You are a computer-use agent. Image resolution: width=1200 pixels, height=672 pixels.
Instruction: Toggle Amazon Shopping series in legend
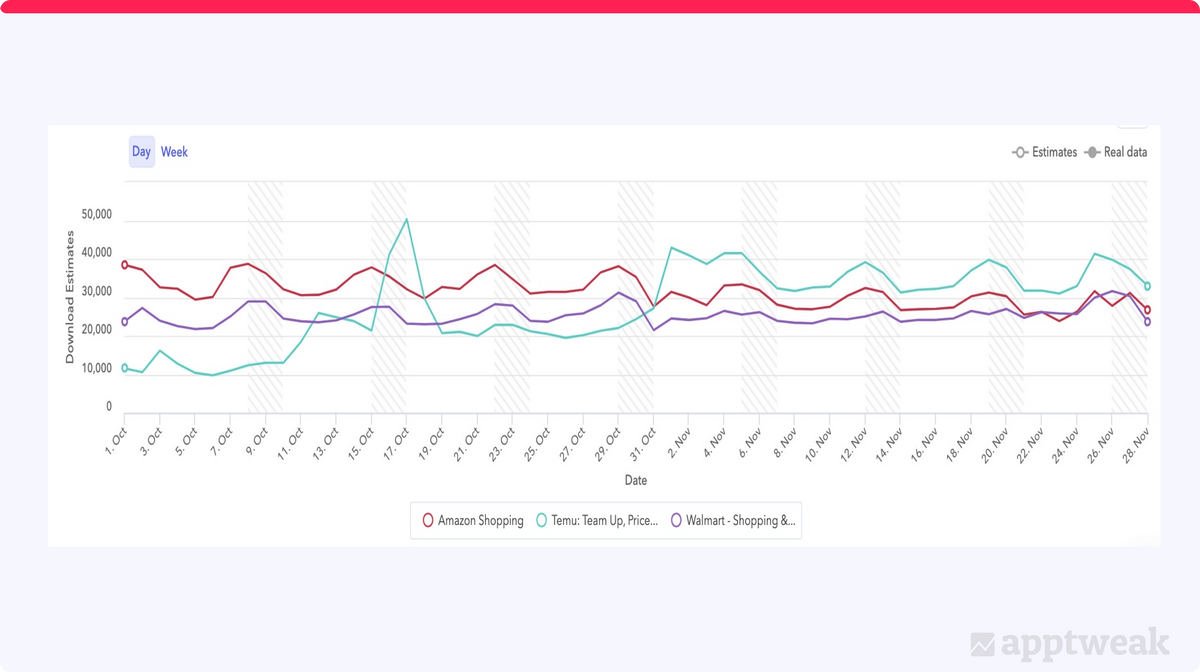(x=473, y=520)
